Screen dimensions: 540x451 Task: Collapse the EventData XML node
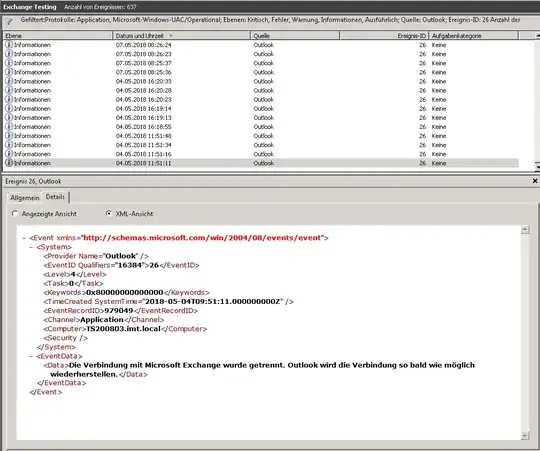click(x=31, y=356)
